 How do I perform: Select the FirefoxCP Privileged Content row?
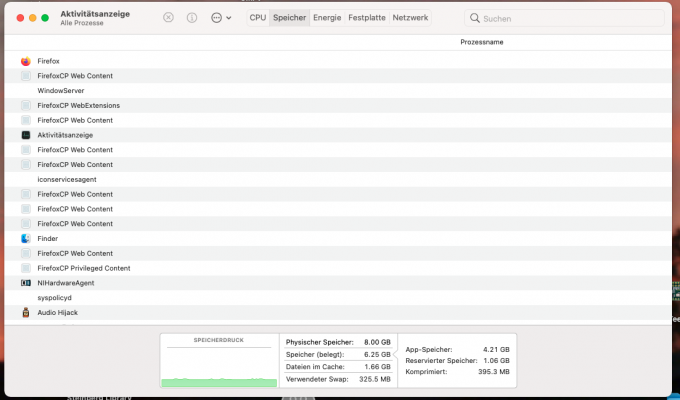tap(338, 268)
